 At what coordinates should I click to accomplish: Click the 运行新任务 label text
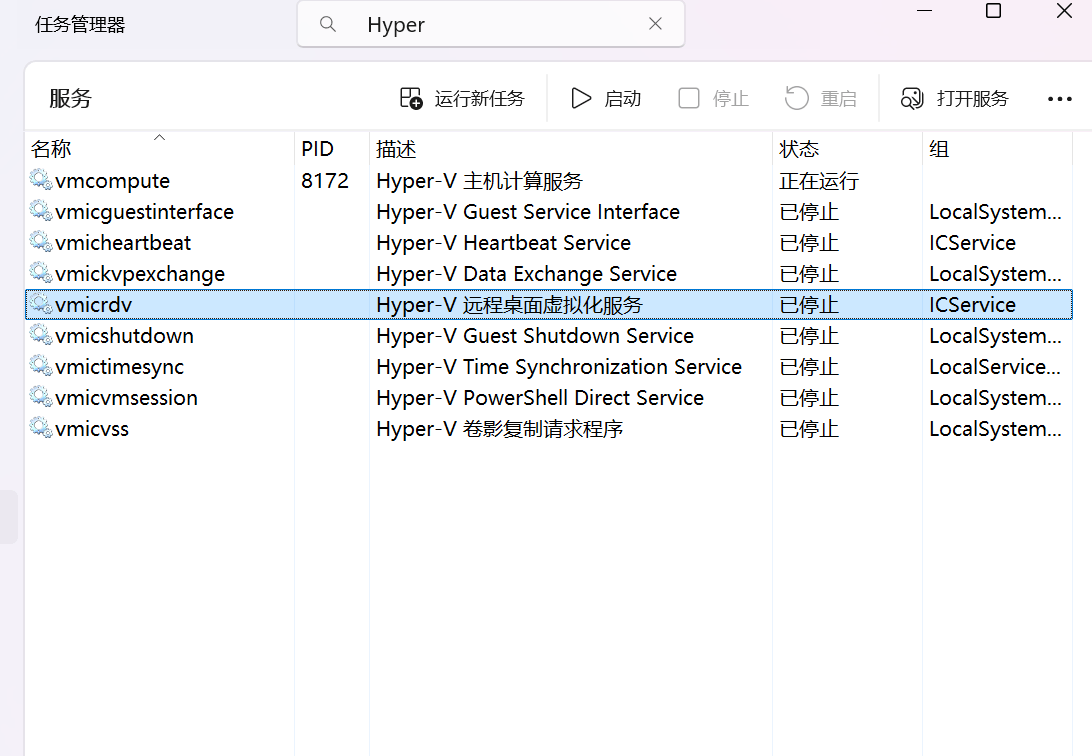tap(479, 99)
